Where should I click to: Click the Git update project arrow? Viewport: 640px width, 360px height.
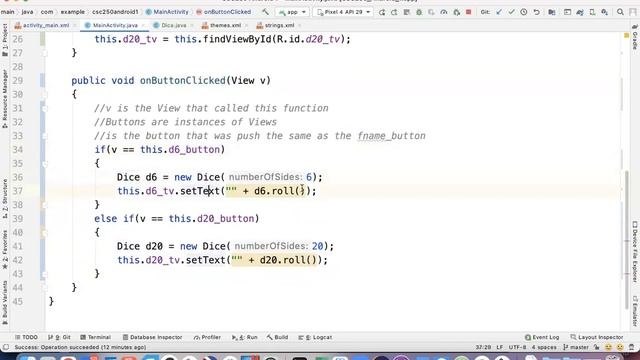click(x=499, y=12)
